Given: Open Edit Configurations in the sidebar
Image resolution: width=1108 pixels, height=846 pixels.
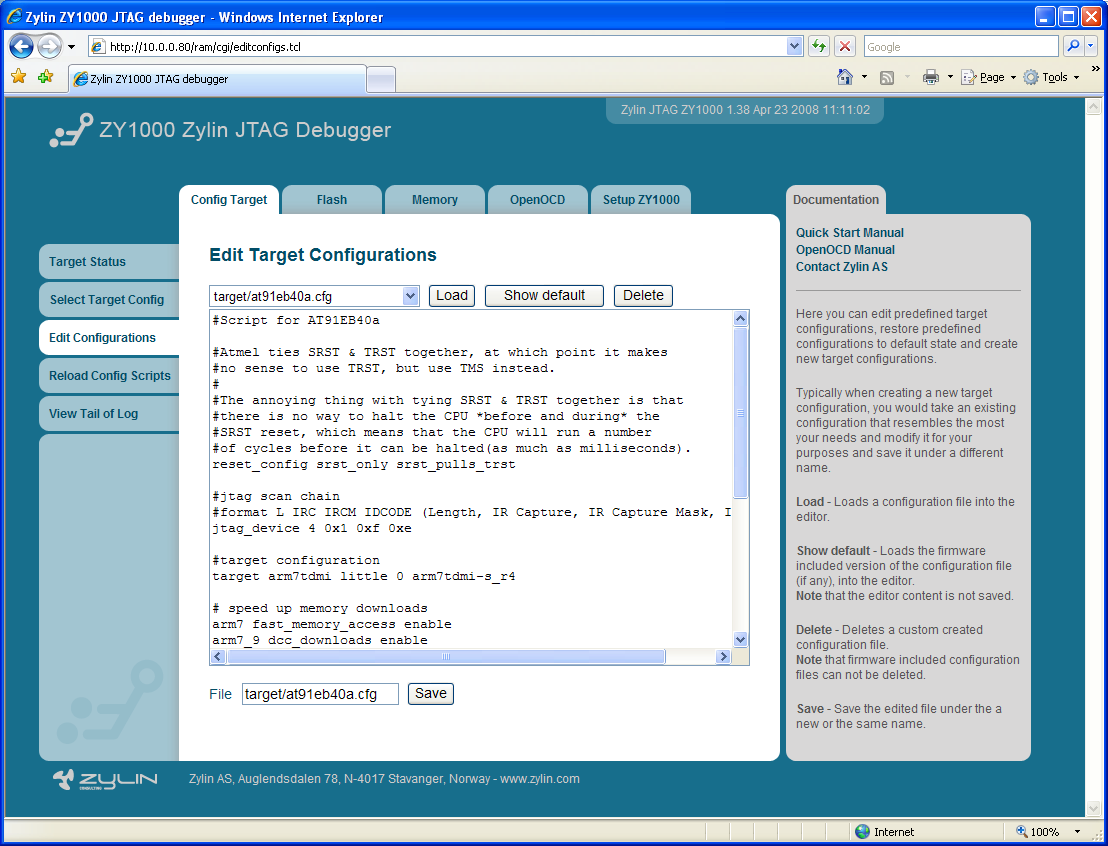Looking at the screenshot, I should pos(109,338).
